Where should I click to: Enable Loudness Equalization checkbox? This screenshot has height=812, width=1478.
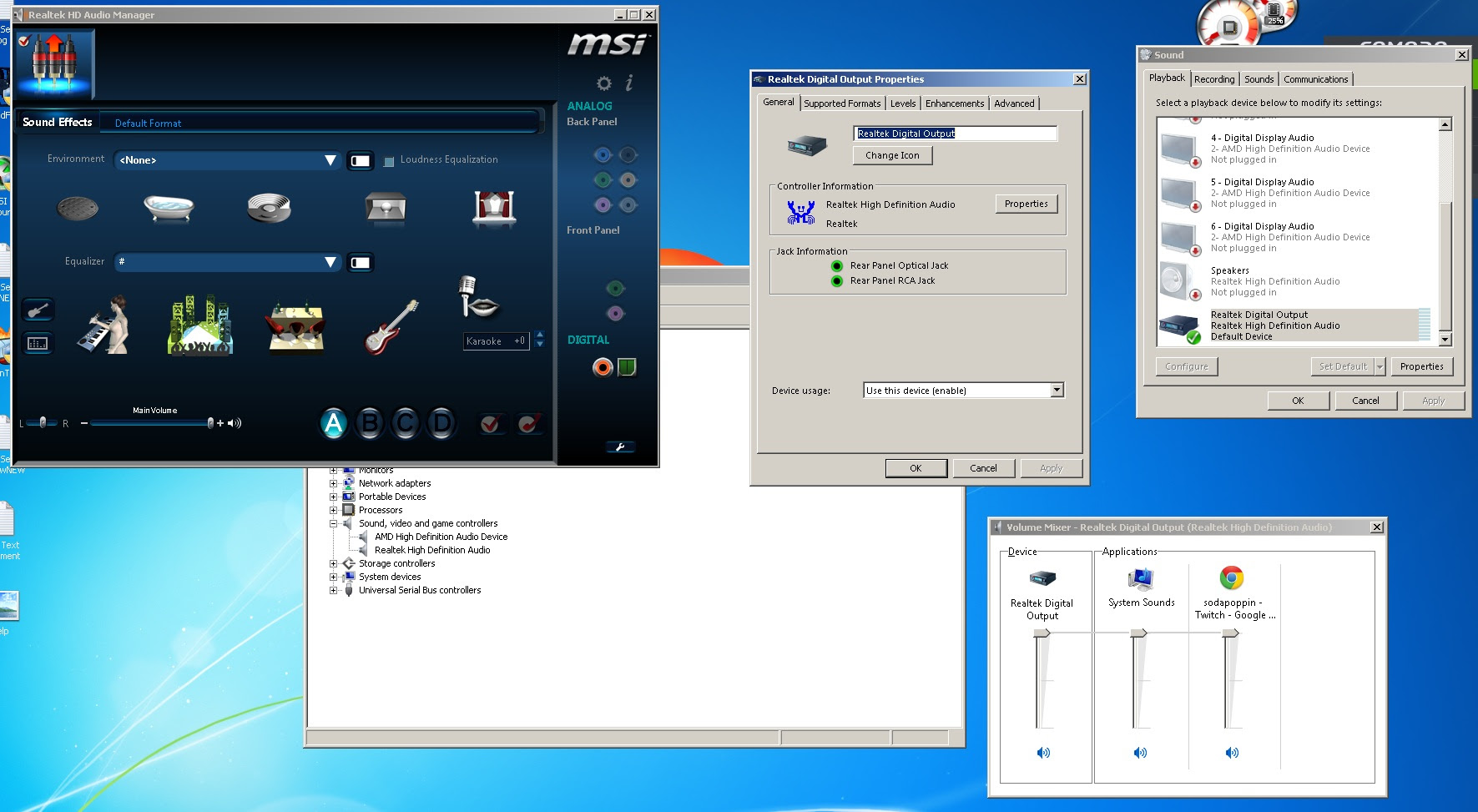tap(389, 161)
